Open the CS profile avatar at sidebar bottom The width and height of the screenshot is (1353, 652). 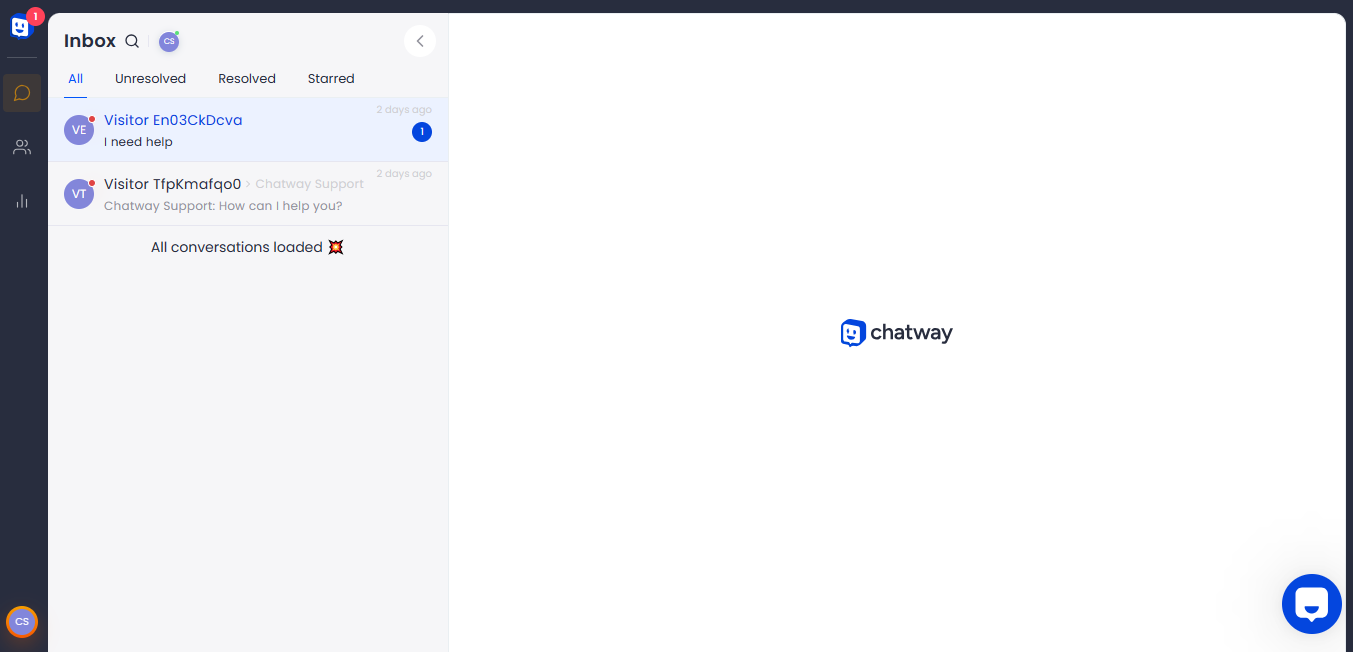pos(22,622)
